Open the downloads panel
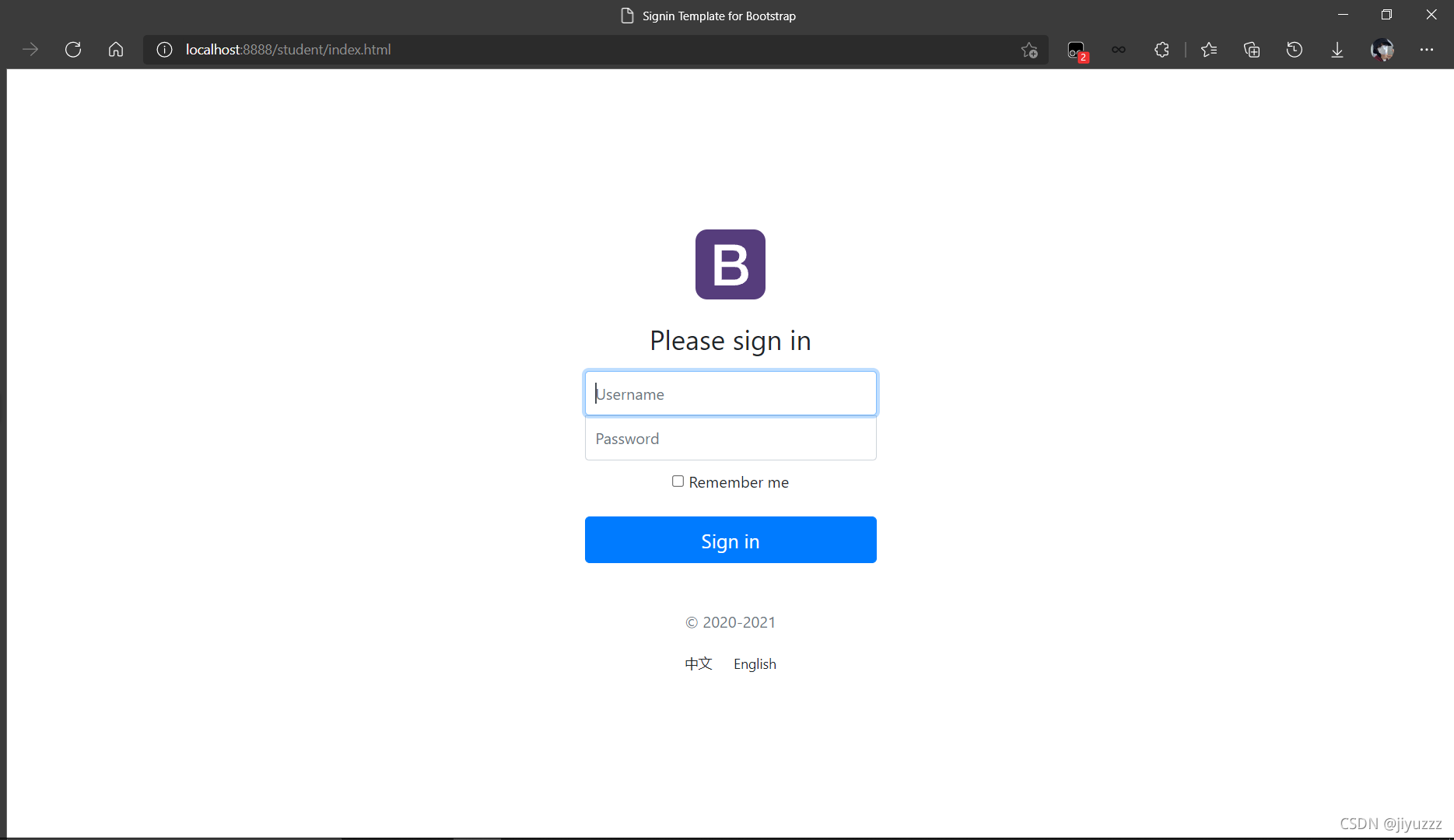1454x840 pixels. tap(1337, 50)
